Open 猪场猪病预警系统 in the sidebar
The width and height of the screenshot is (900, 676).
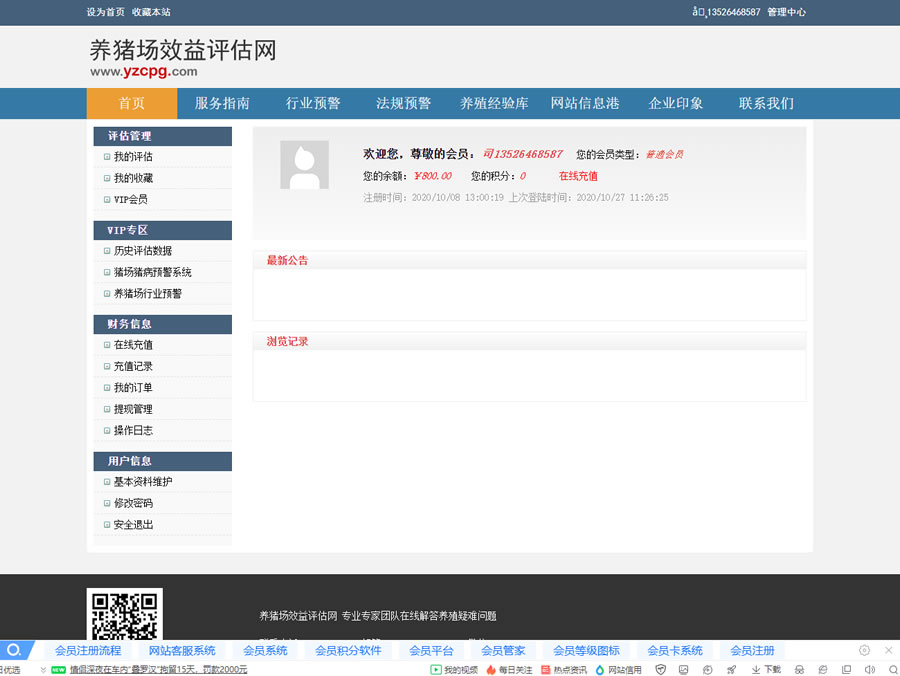153,272
